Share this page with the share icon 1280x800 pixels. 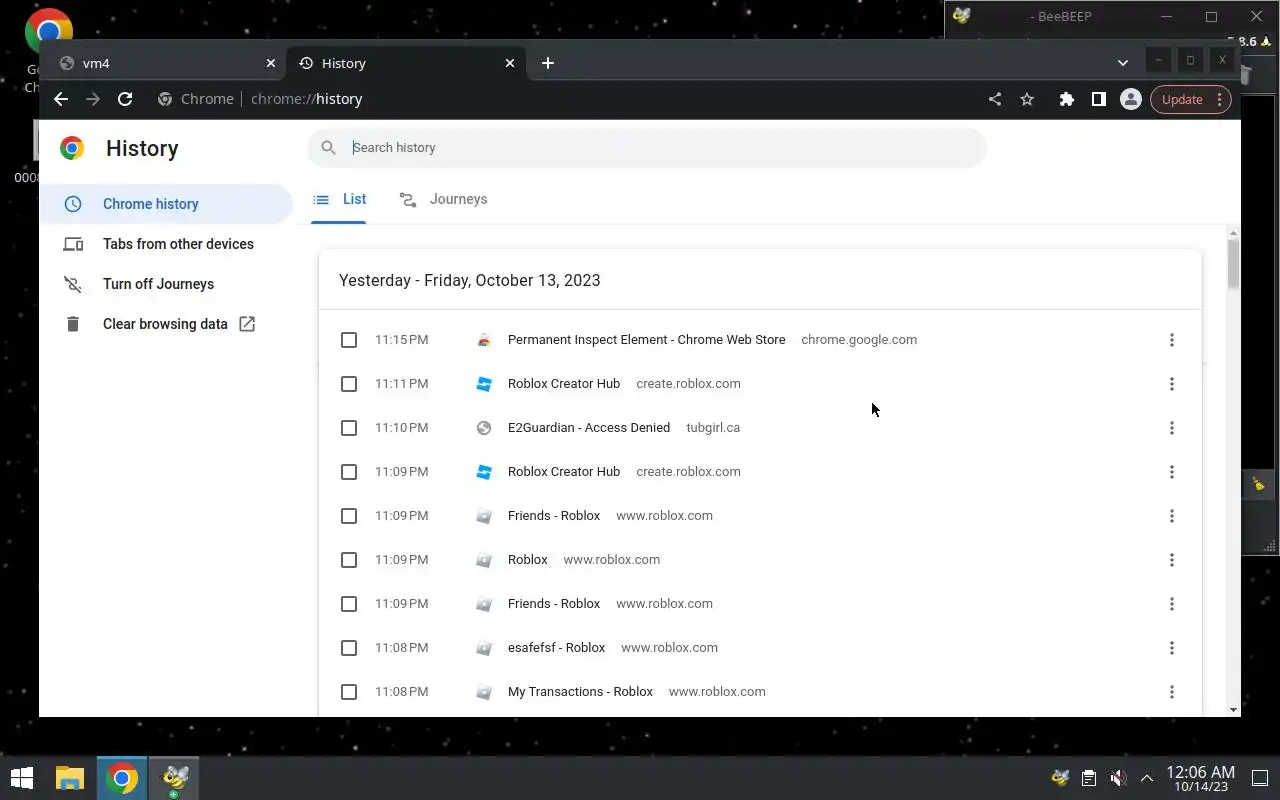click(994, 99)
